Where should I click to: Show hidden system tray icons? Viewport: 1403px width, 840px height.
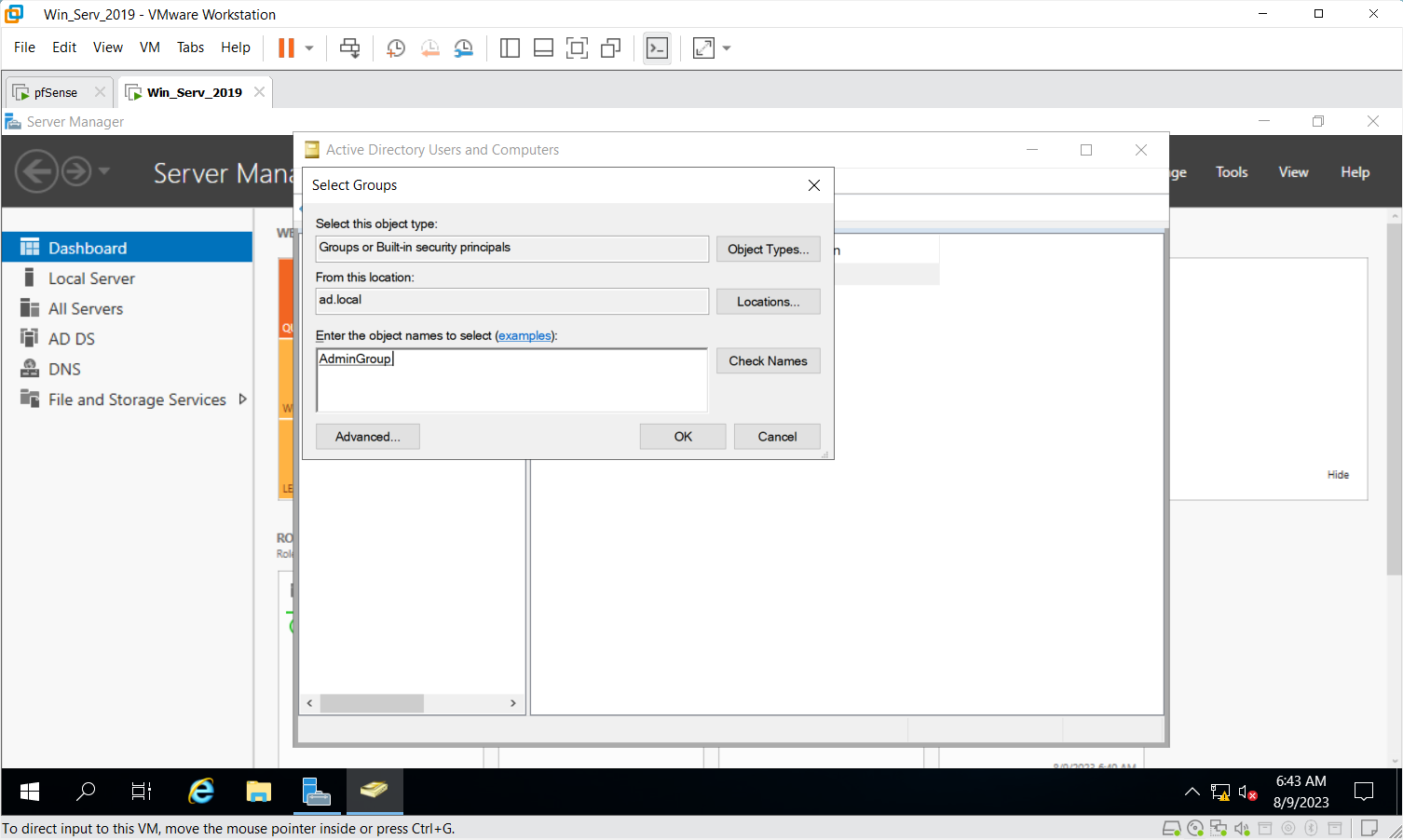[x=1192, y=793]
